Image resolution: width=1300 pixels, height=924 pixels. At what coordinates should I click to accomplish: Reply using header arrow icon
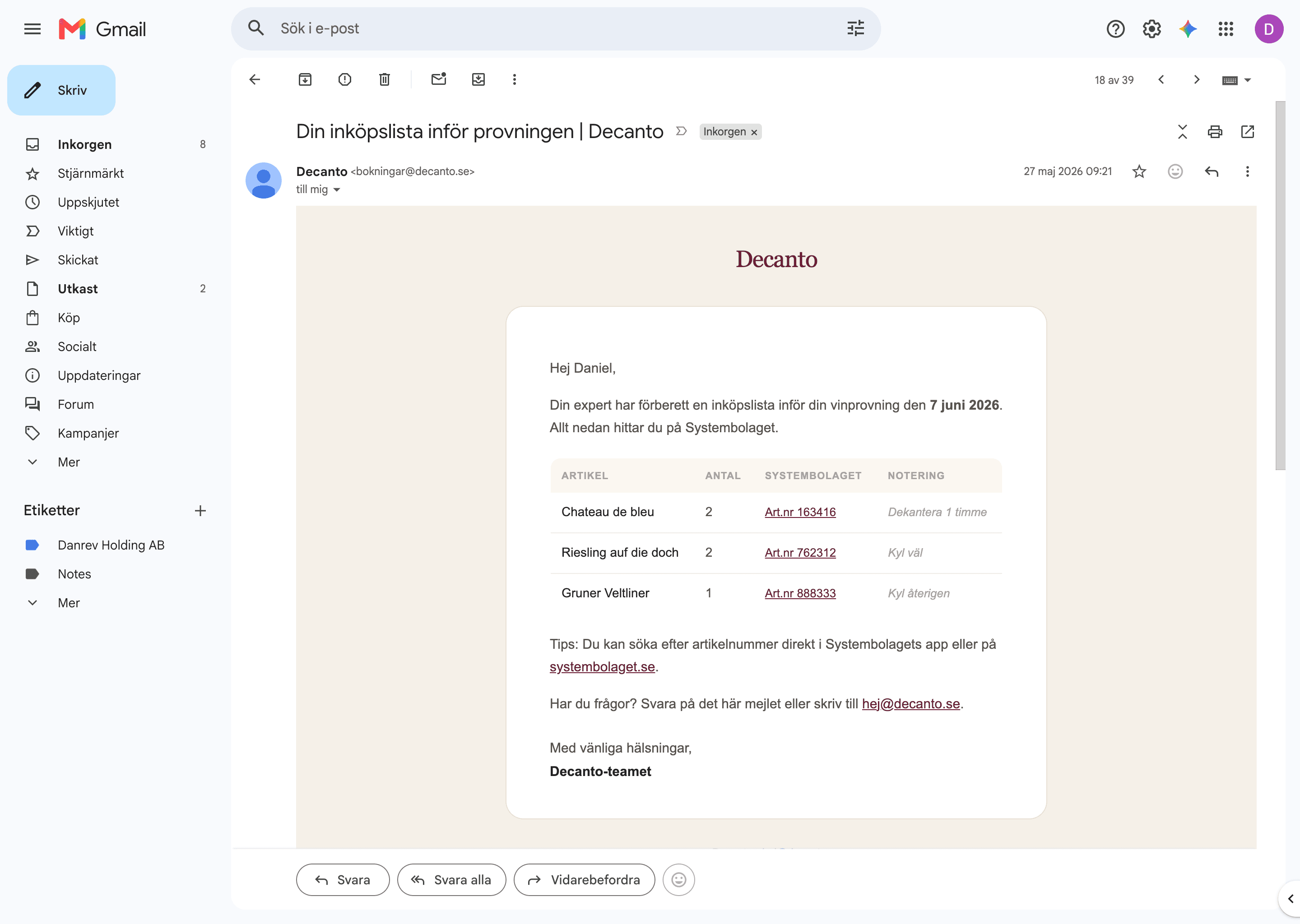(x=1211, y=171)
